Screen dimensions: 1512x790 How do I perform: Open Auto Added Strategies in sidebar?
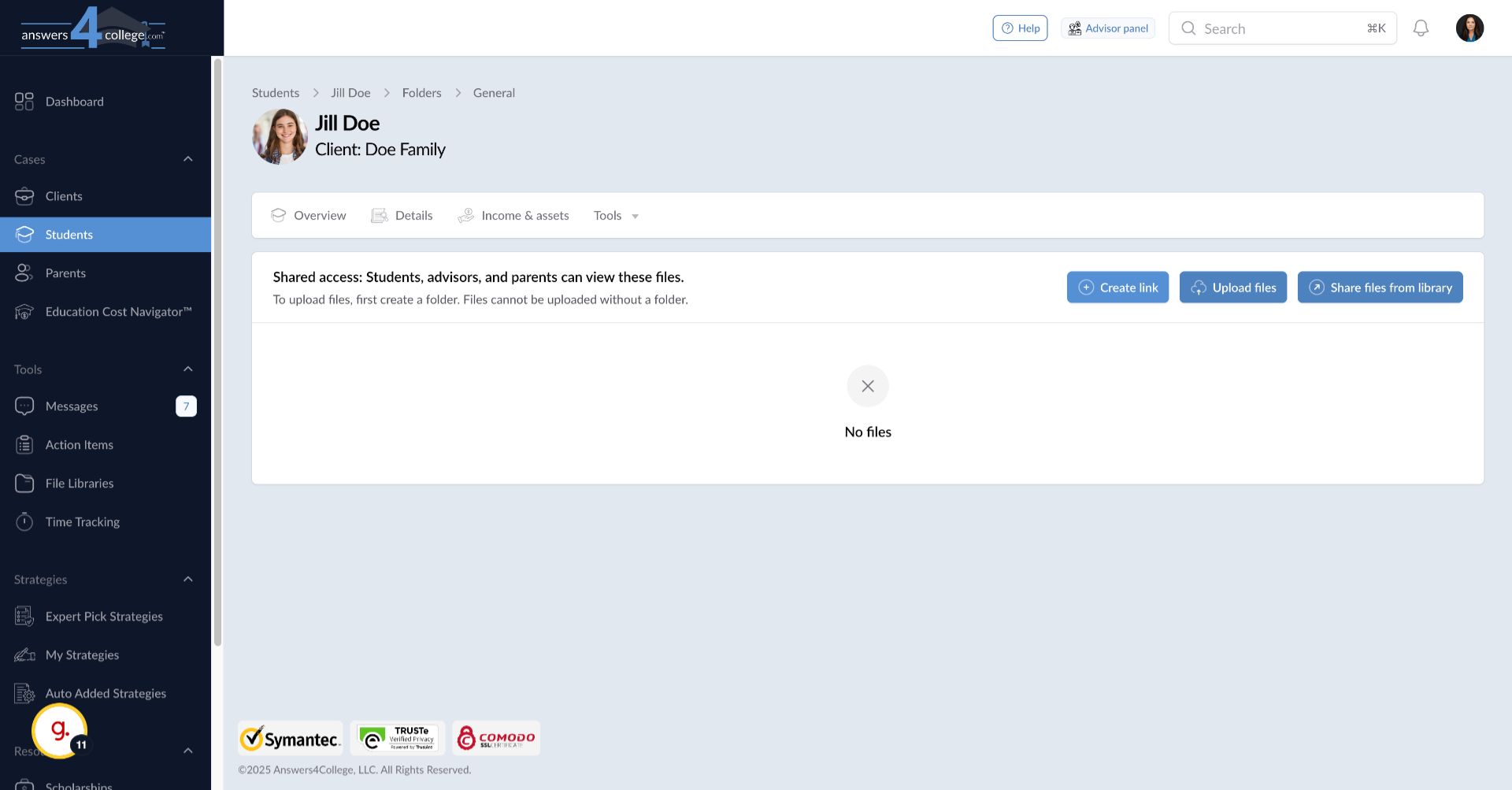[x=106, y=694]
